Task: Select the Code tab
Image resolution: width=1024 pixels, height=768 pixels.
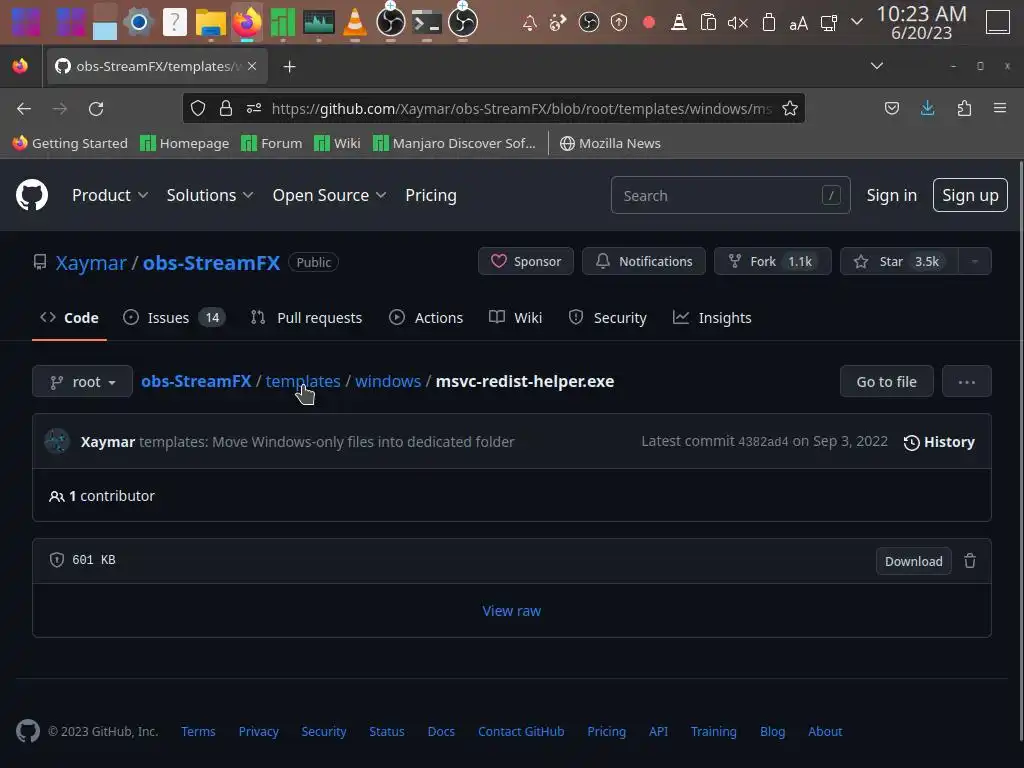Action: click(x=69, y=317)
